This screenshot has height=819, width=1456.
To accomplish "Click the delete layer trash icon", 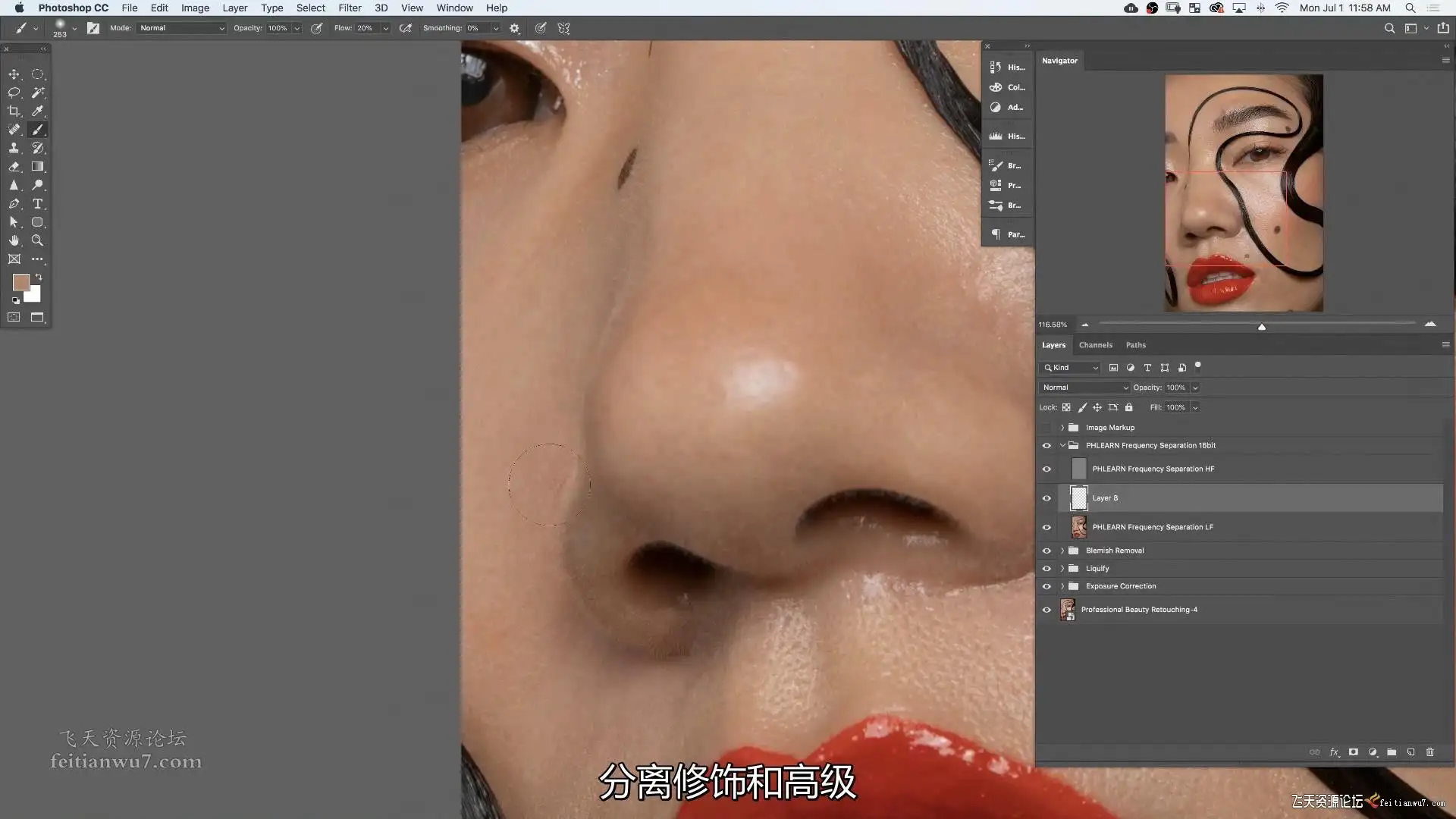I will click(x=1430, y=752).
